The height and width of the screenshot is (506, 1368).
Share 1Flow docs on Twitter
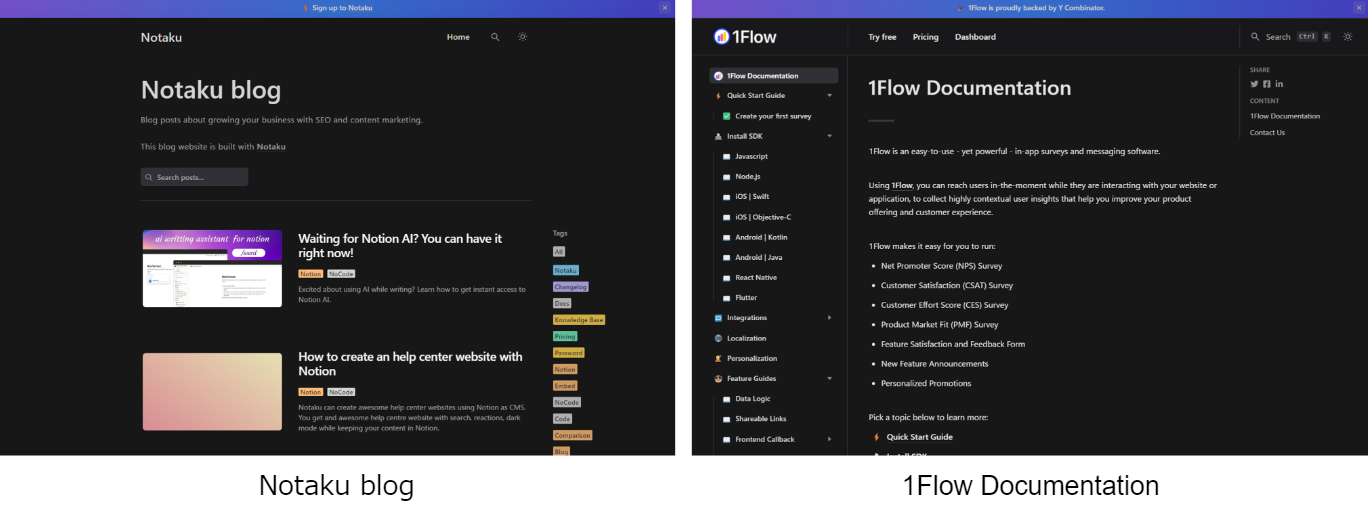click(1254, 84)
